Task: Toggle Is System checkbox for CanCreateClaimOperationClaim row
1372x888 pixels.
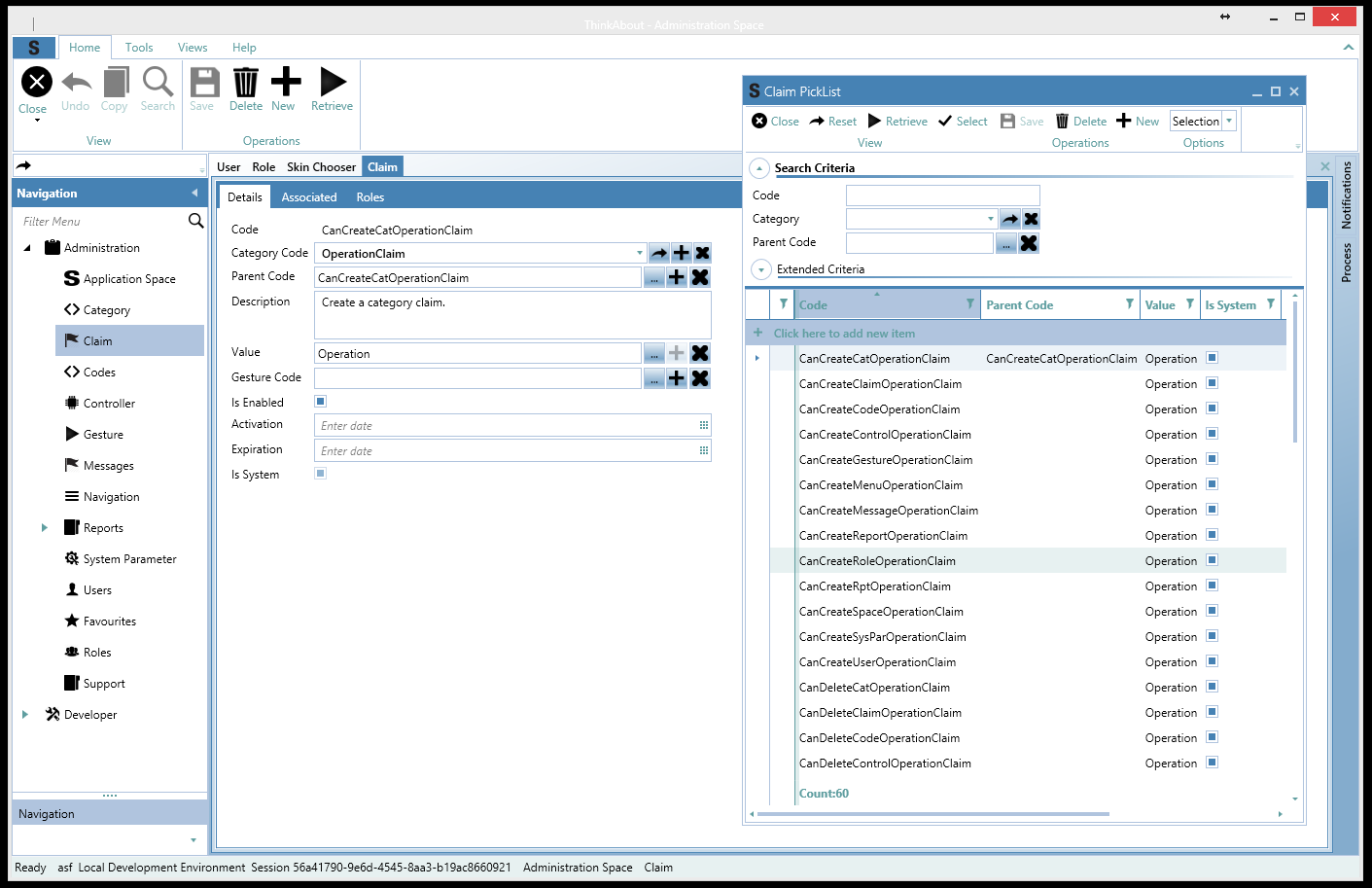Action: [1212, 383]
